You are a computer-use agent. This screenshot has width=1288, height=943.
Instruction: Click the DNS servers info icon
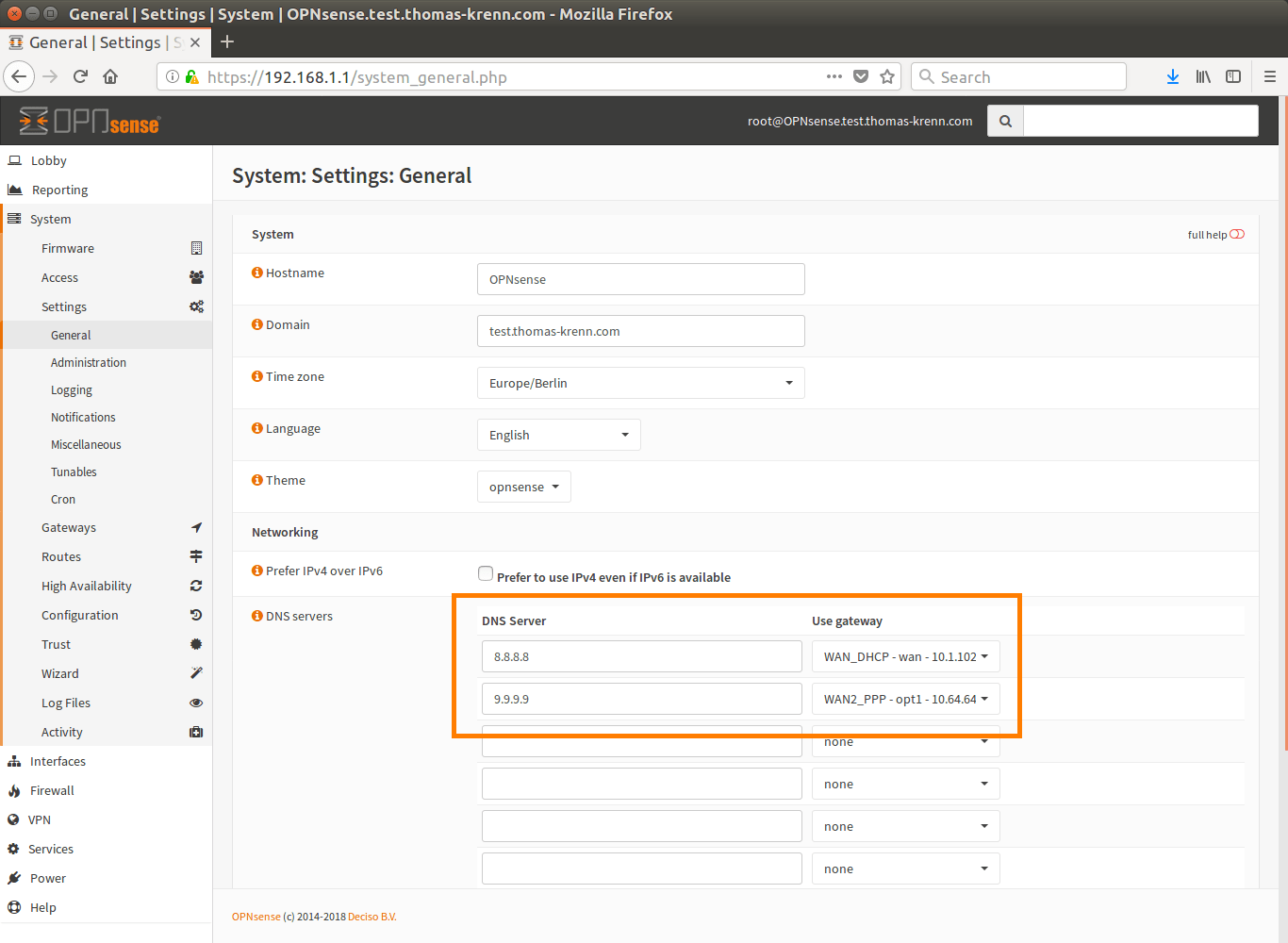point(256,616)
